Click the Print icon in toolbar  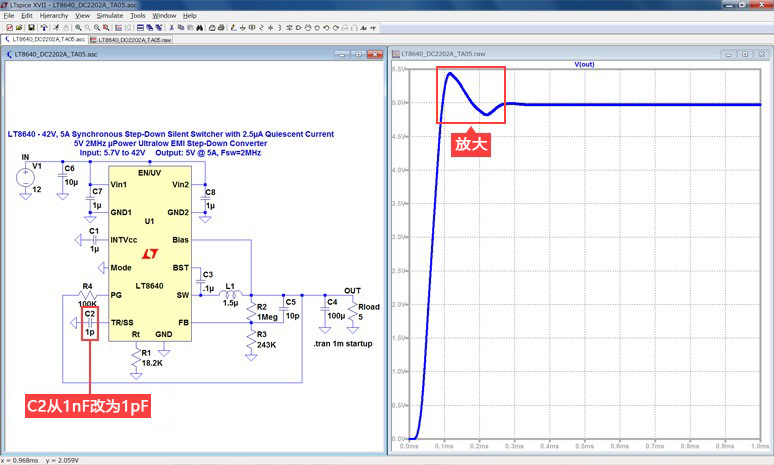click(x=221, y=28)
